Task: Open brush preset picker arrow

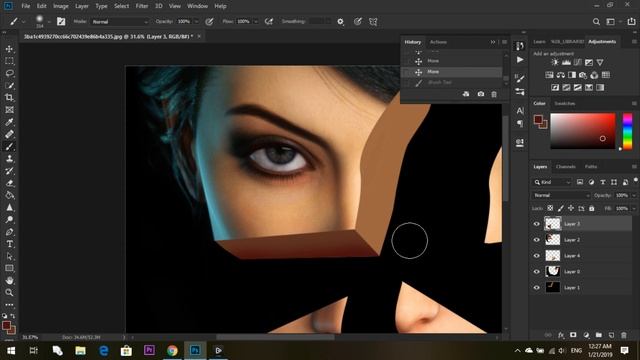Action: tap(49, 22)
